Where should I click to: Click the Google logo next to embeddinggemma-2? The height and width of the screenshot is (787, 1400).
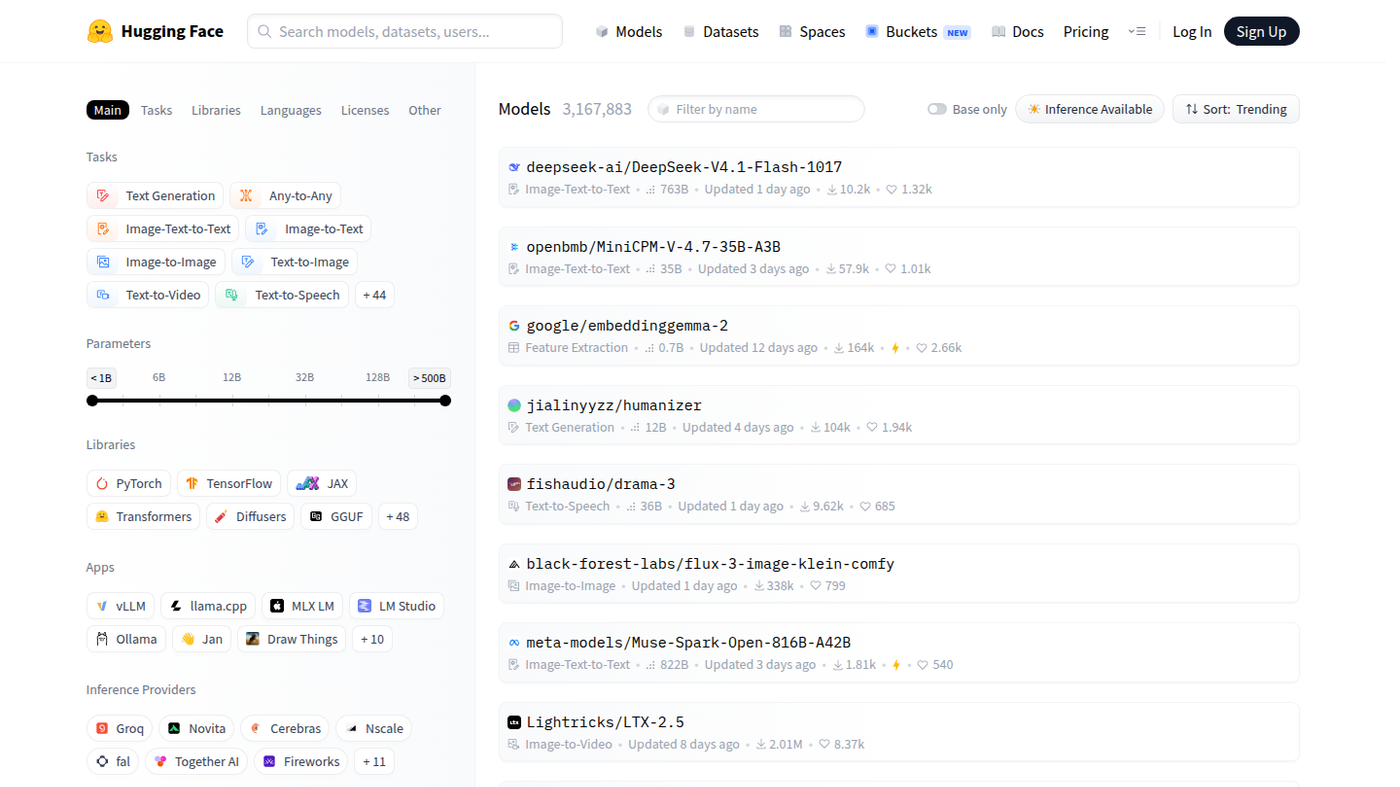pyautogui.click(x=514, y=326)
